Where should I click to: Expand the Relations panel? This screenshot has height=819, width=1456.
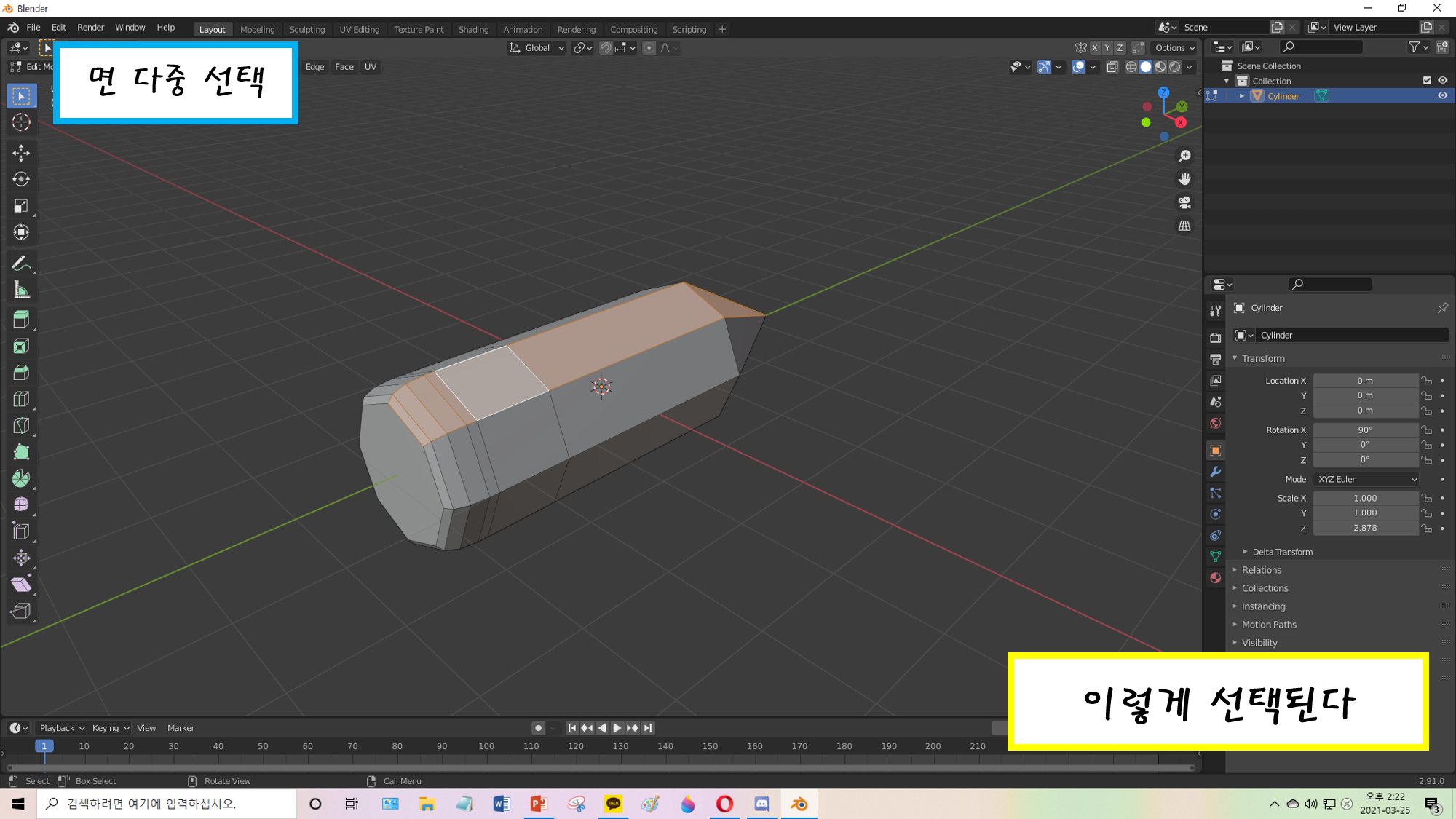[1261, 570]
